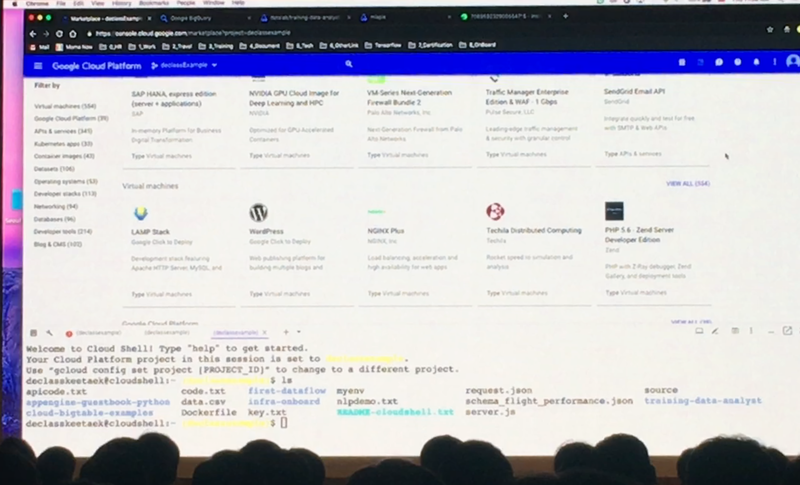The width and height of the screenshot is (800, 485).
Task: Click the Cloud Shell keyboard icon
Action: [x=33, y=333]
